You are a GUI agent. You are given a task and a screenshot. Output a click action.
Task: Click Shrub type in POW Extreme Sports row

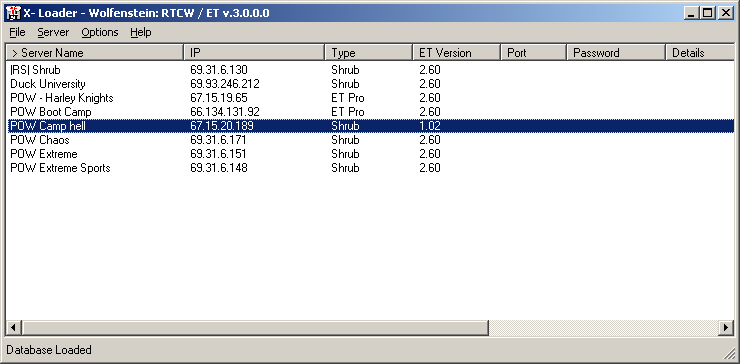pos(345,168)
